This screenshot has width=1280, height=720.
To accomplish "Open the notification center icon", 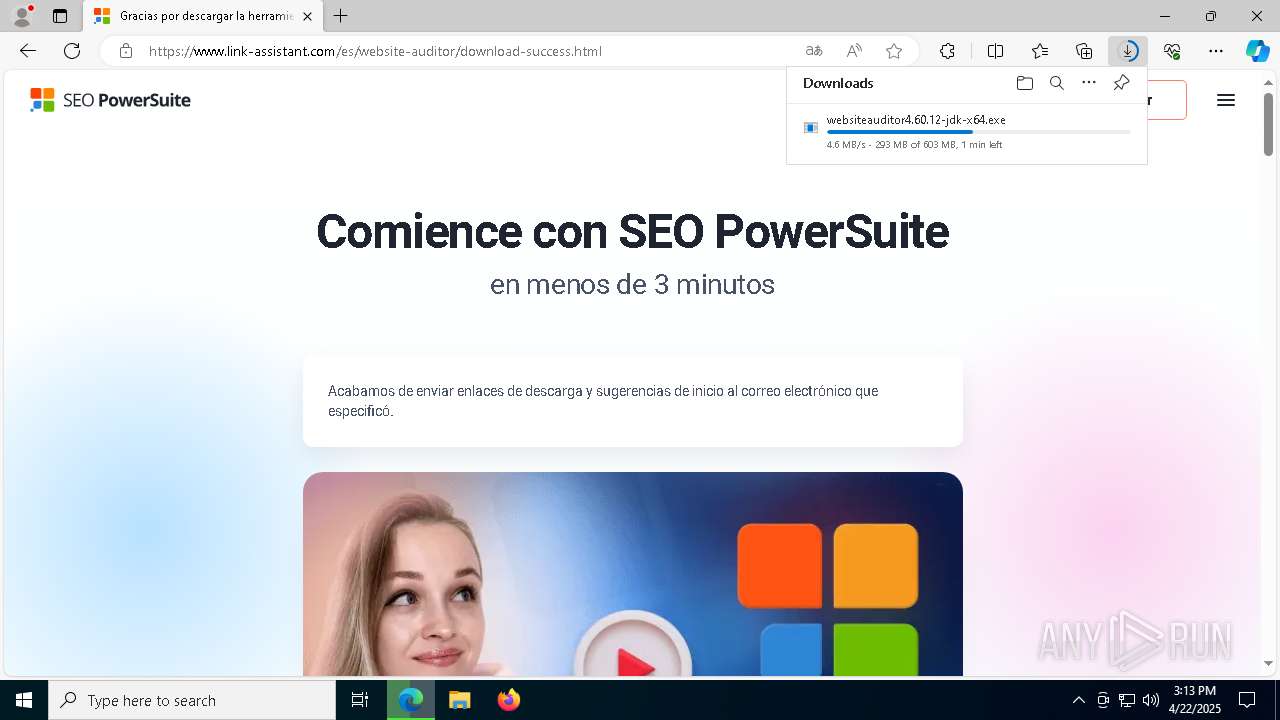I will coord(1247,700).
